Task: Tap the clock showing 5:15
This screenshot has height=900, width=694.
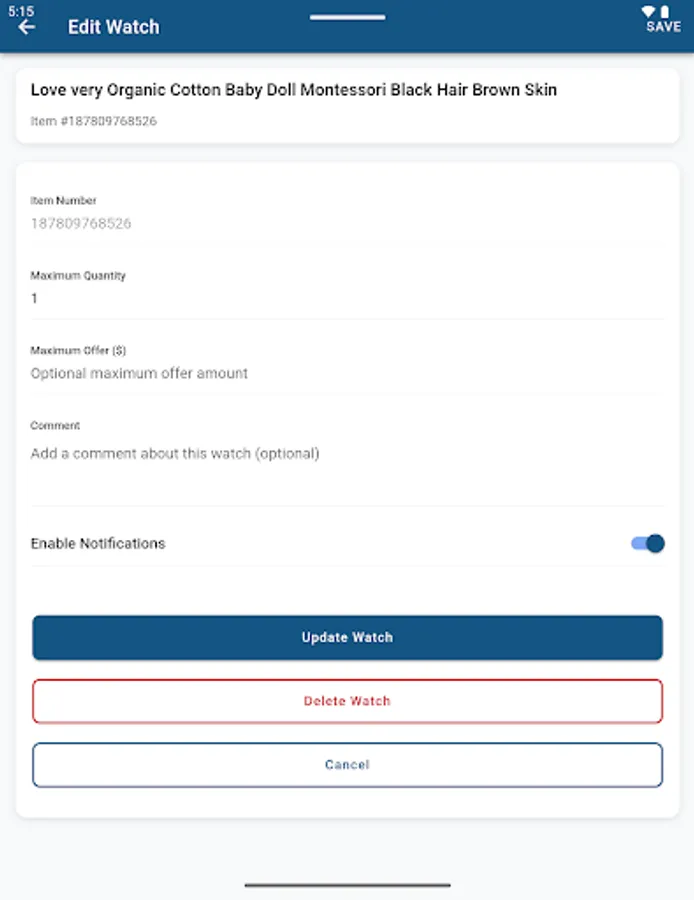Action: (22, 8)
